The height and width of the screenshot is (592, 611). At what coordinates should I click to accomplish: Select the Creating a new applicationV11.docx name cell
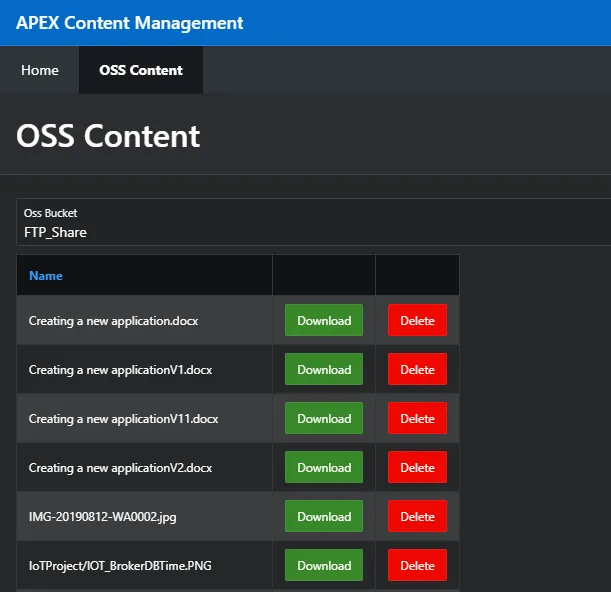pyautogui.click(x=145, y=419)
